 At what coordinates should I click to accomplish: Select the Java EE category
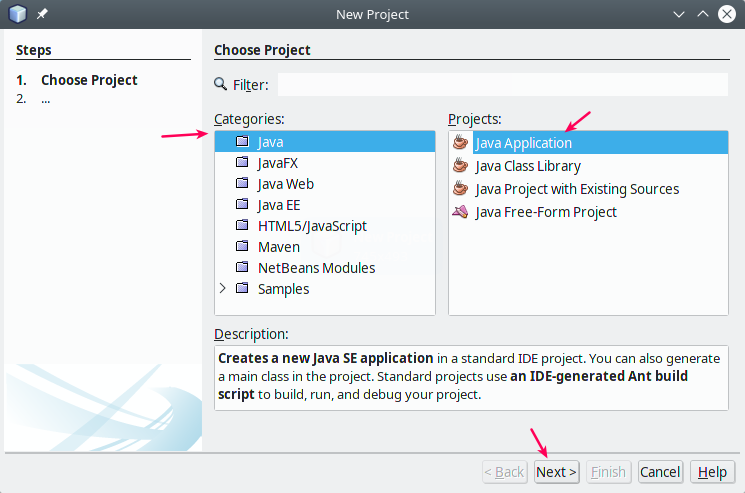point(279,205)
